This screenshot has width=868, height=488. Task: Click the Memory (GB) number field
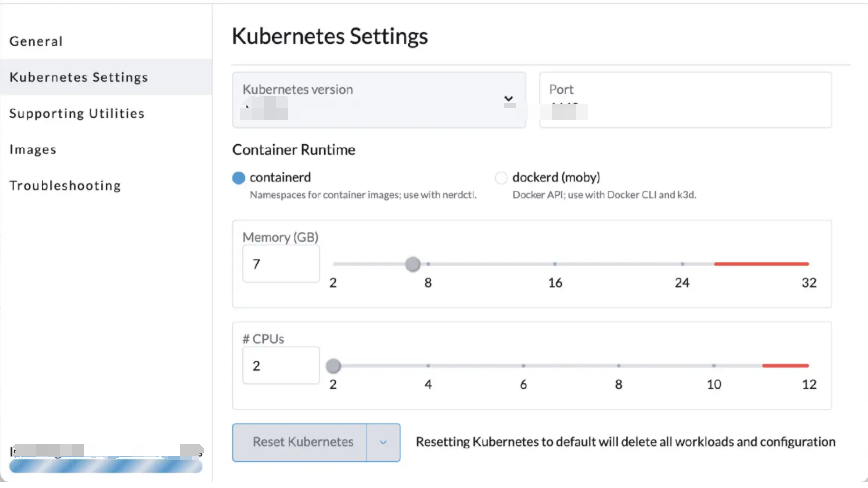280,264
